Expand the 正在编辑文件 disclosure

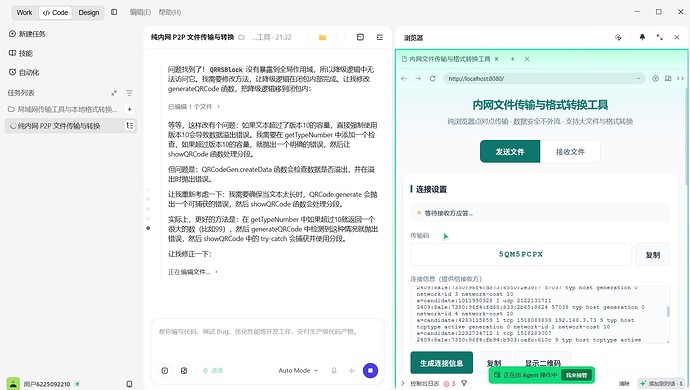(x=193, y=272)
